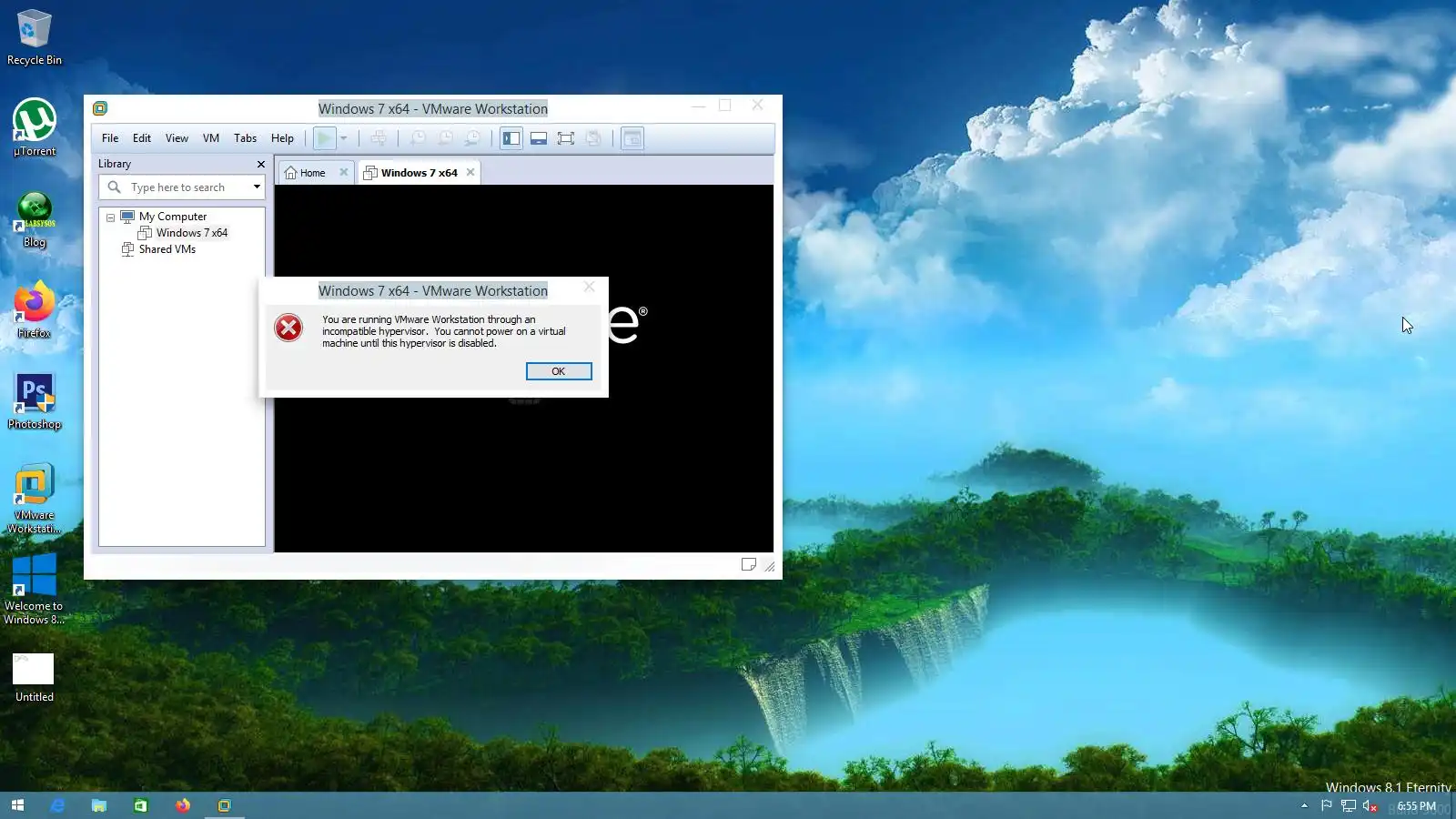1456x819 pixels.
Task: Open Internet Explorer from the taskbar
Action: 57,805
